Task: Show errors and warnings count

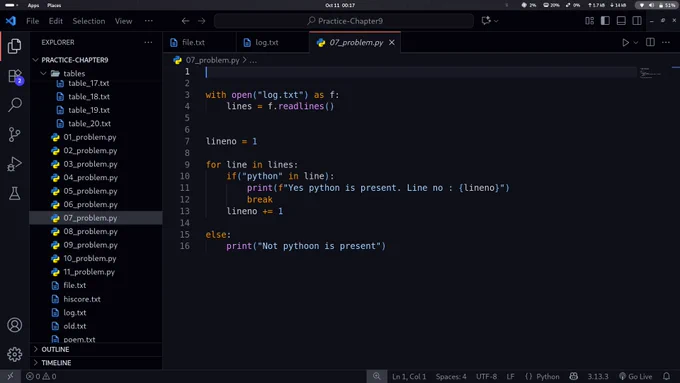Action: coord(41,376)
